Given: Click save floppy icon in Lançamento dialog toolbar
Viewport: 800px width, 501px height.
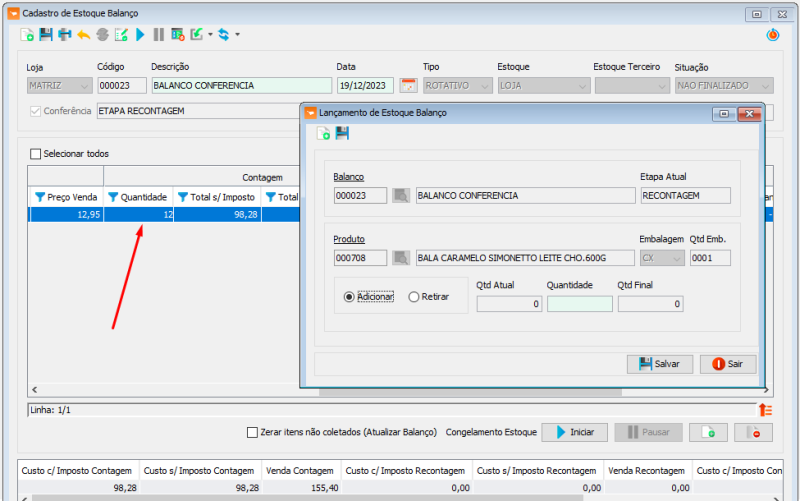Looking at the screenshot, I should click(x=342, y=134).
